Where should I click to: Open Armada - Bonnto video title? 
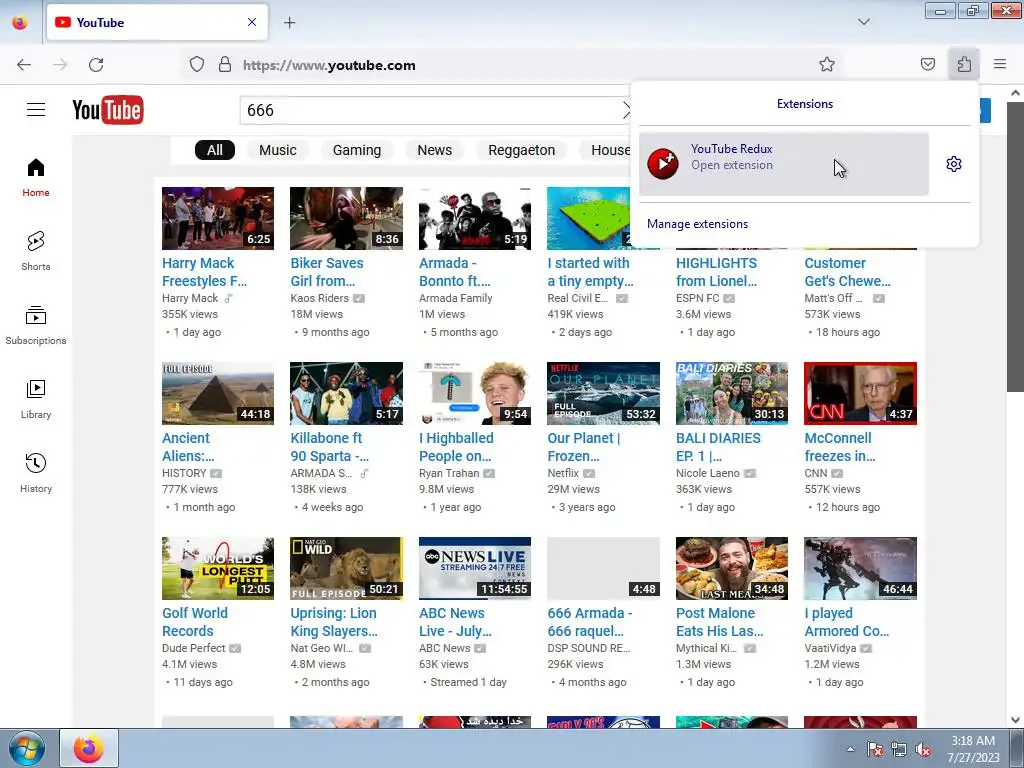pos(455,272)
